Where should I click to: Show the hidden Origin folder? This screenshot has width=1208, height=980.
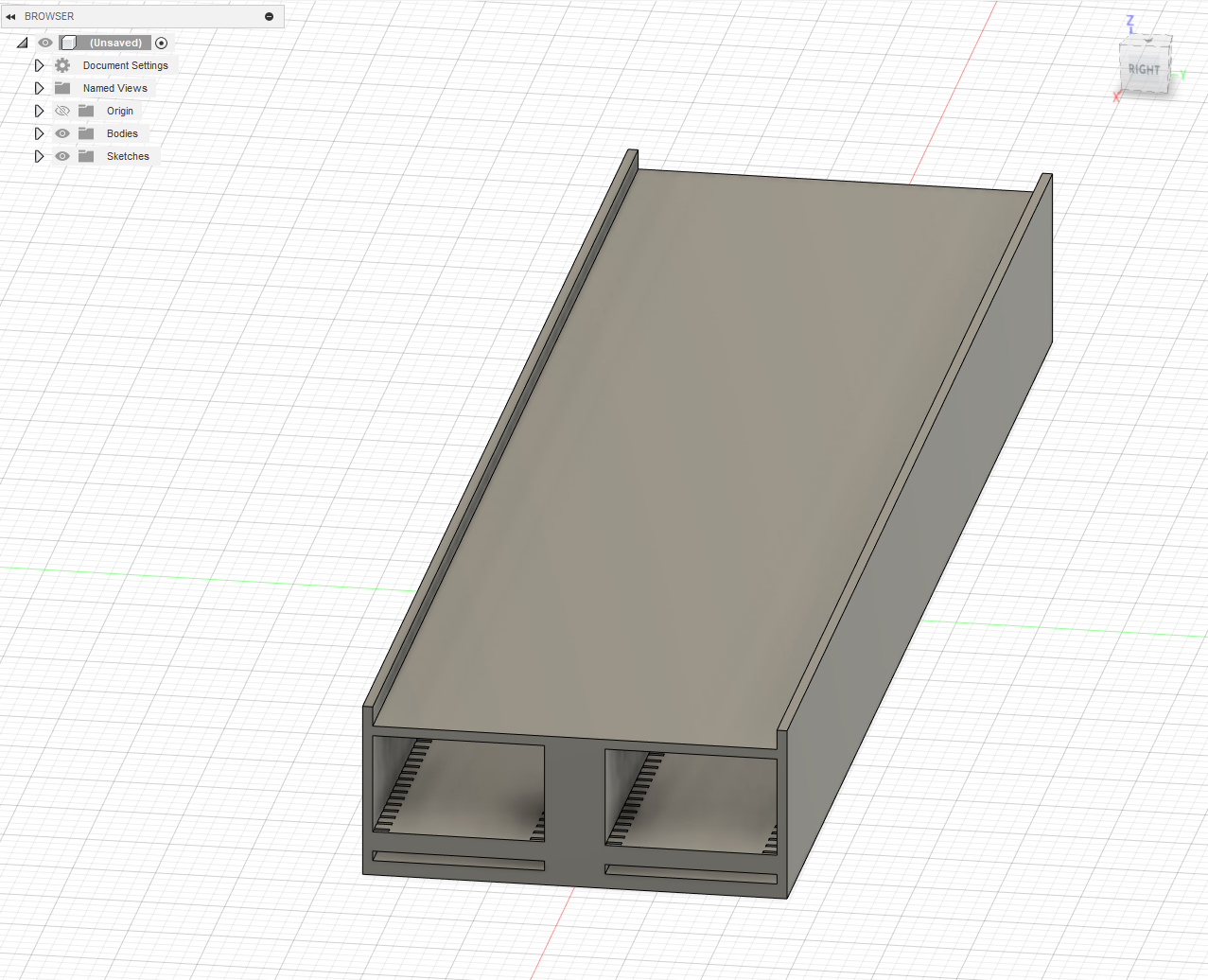(x=62, y=111)
